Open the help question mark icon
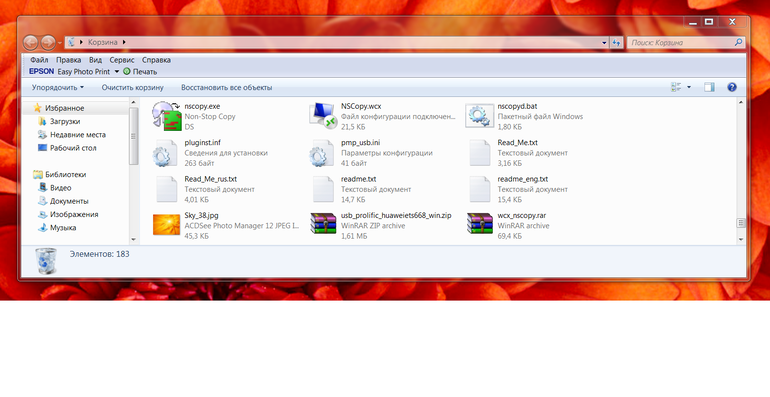Image resolution: width=770 pixels, height=397 pixels. [x=732, y=87]
